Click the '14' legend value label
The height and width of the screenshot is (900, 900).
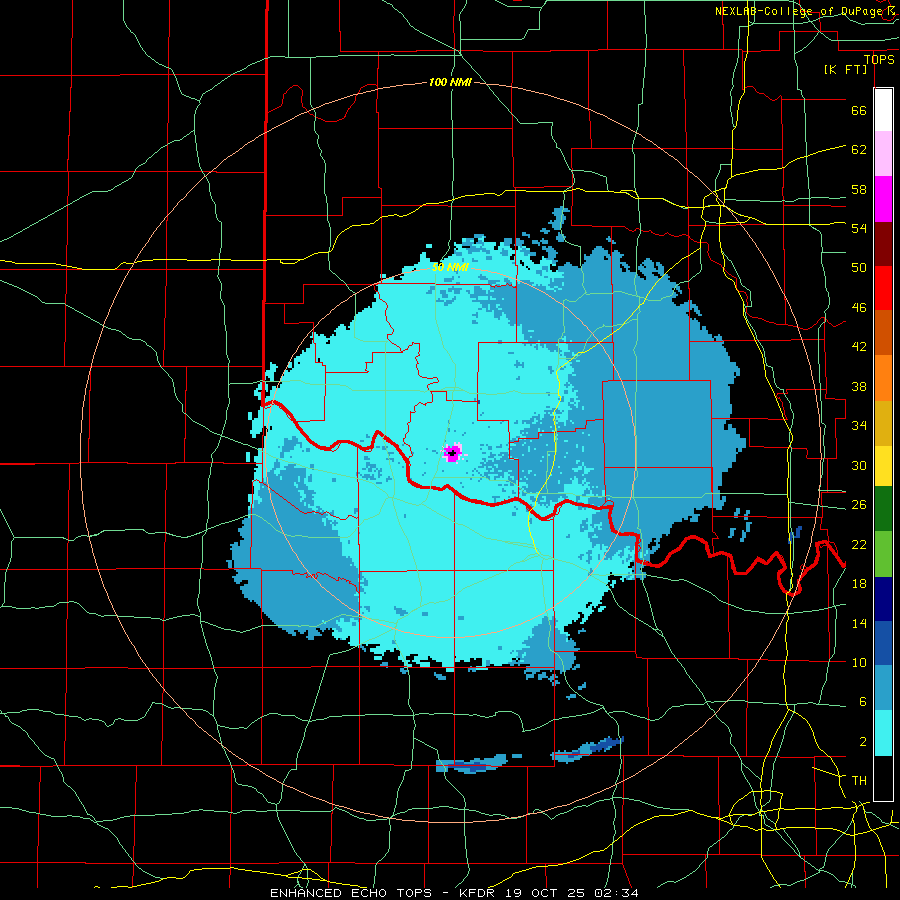point(859,623)
